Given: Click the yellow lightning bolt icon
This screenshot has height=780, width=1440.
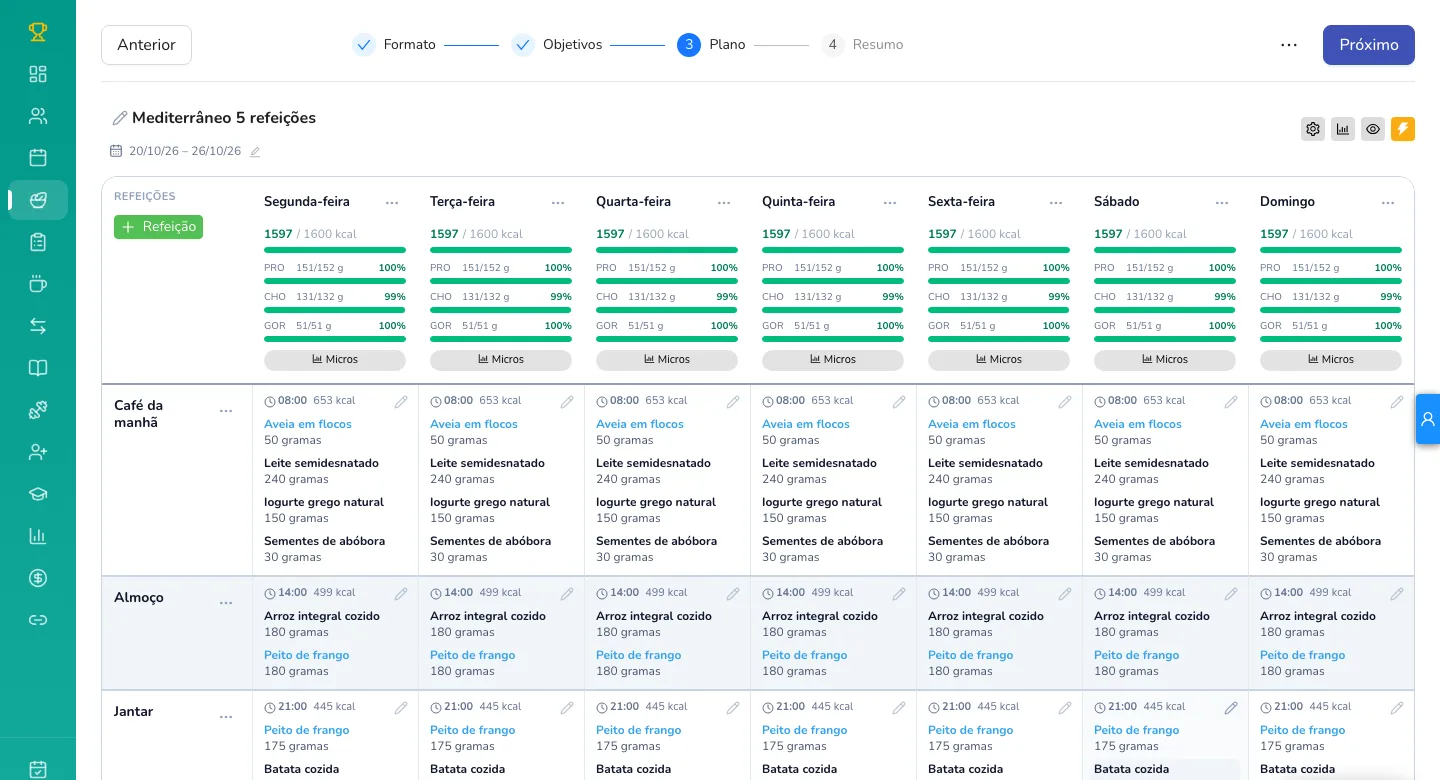Looking at the screenshot, I should [1403, 129].
